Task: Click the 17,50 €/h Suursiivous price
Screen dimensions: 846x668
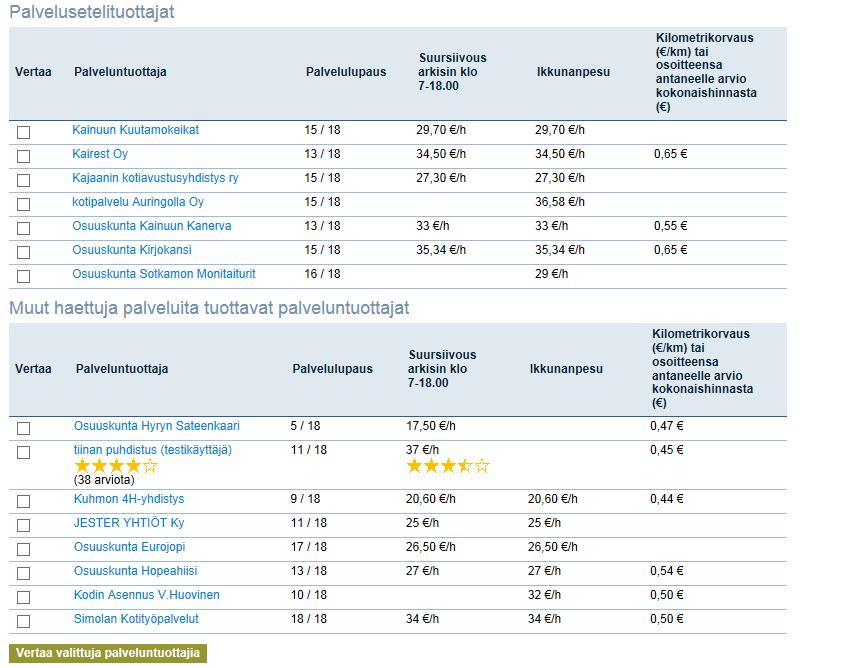Action: [x=431, y=426]
